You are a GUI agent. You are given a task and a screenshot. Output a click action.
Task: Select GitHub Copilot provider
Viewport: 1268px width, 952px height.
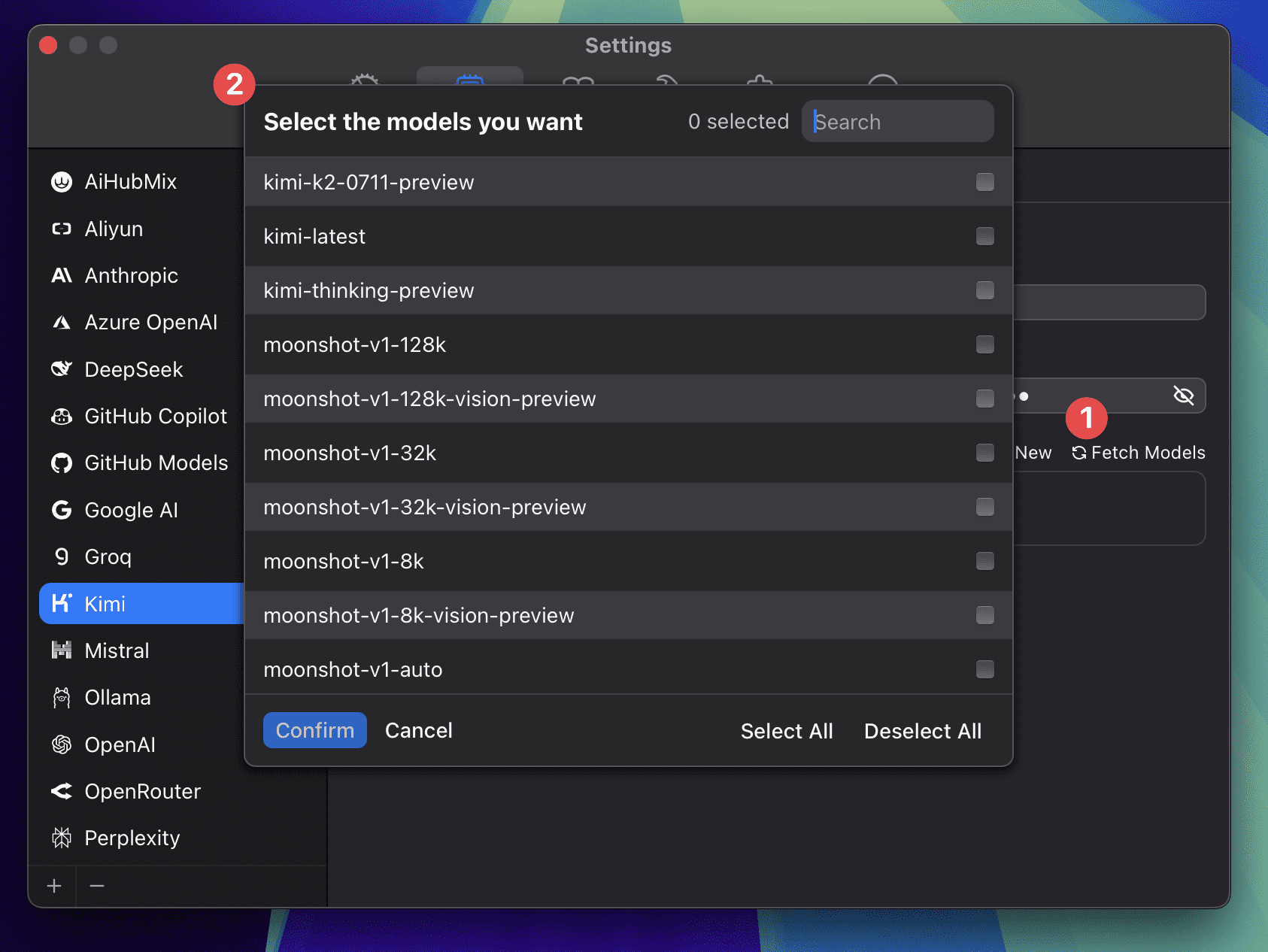pos(141,416)
